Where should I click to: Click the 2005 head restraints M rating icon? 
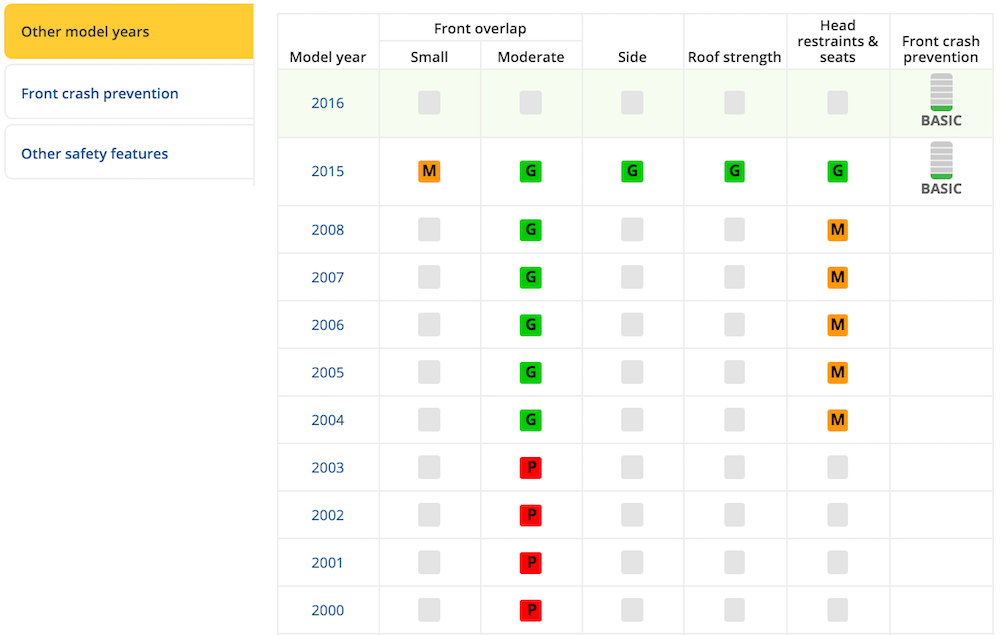coord(837,372)
